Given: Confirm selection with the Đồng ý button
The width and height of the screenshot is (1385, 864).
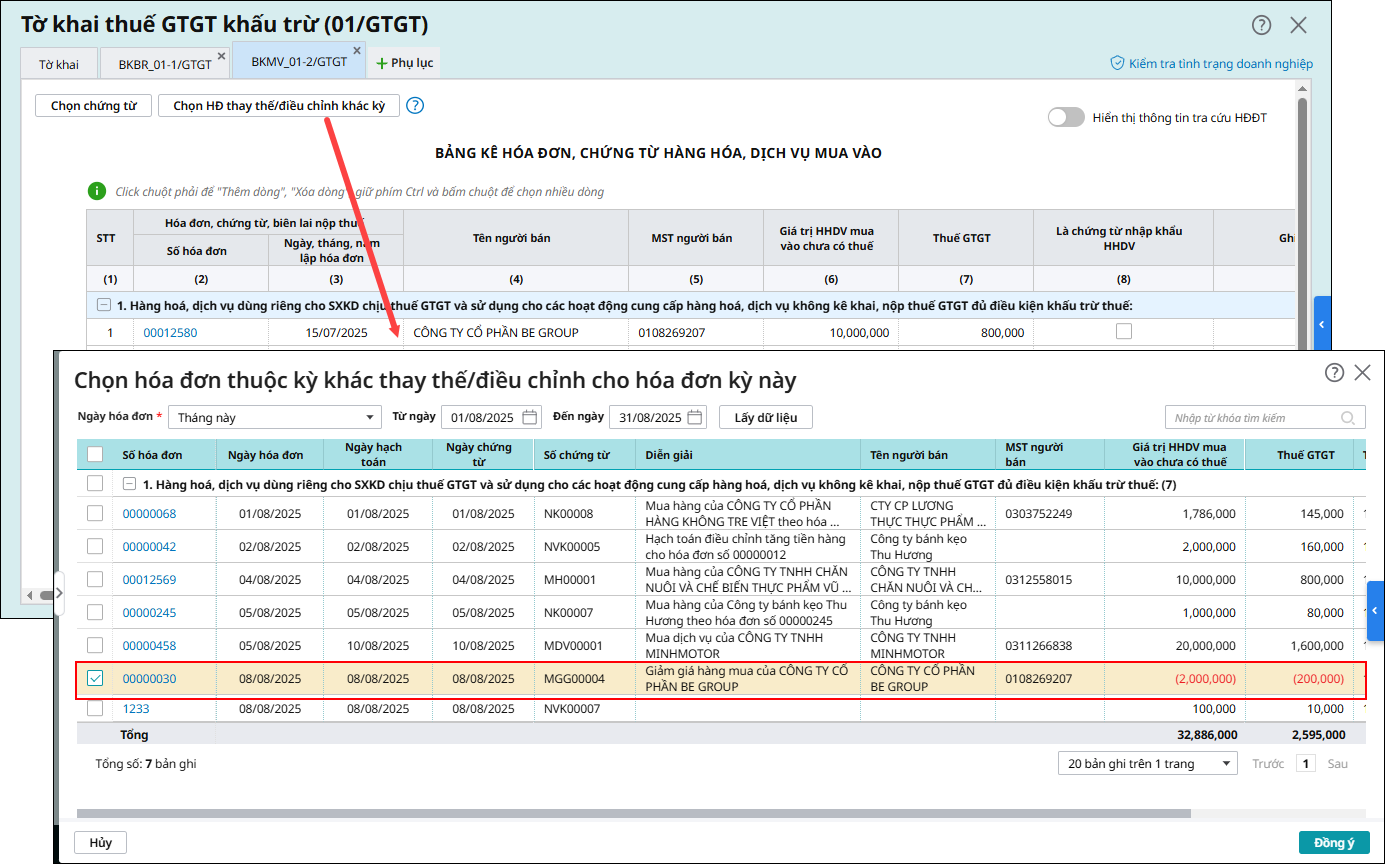Looking at the screenshot, I should 1333,843.
